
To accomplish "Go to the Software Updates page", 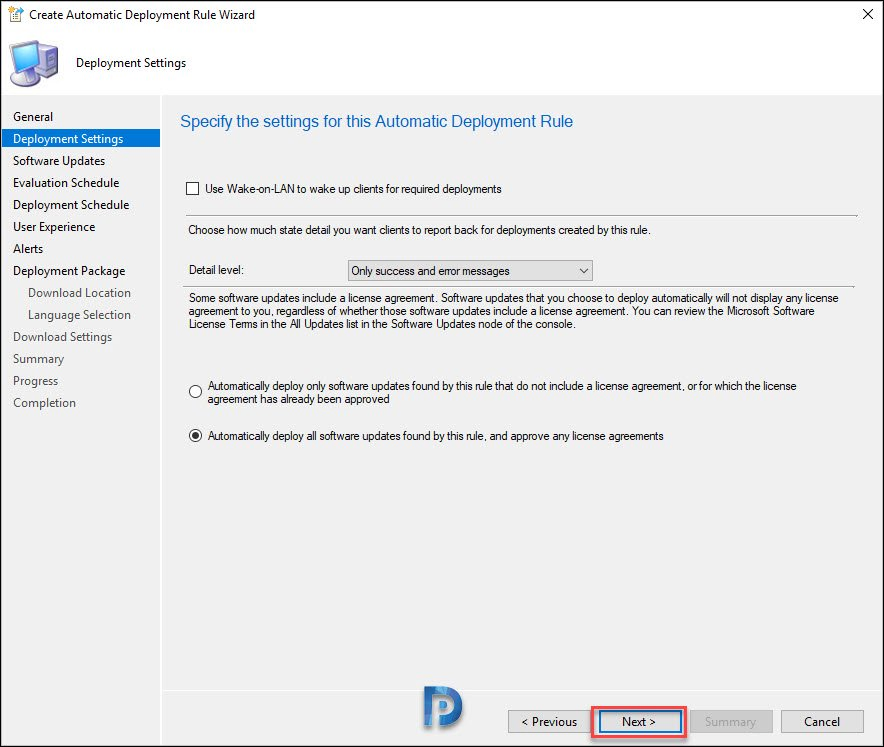I will point(59,161).
